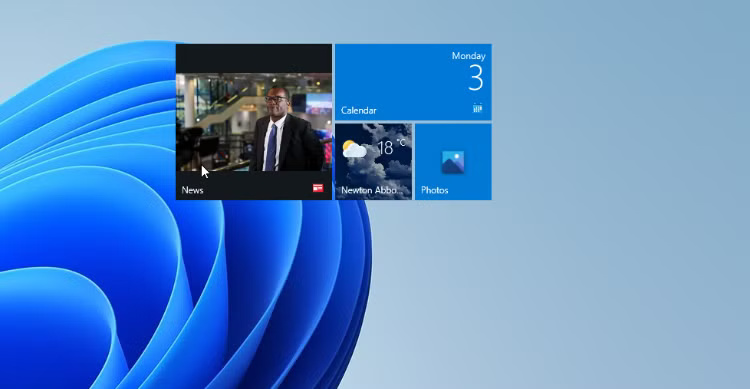Click the Photos mountain picture icon
This screenshot has height=389, width=750.
tap(453, 162)
